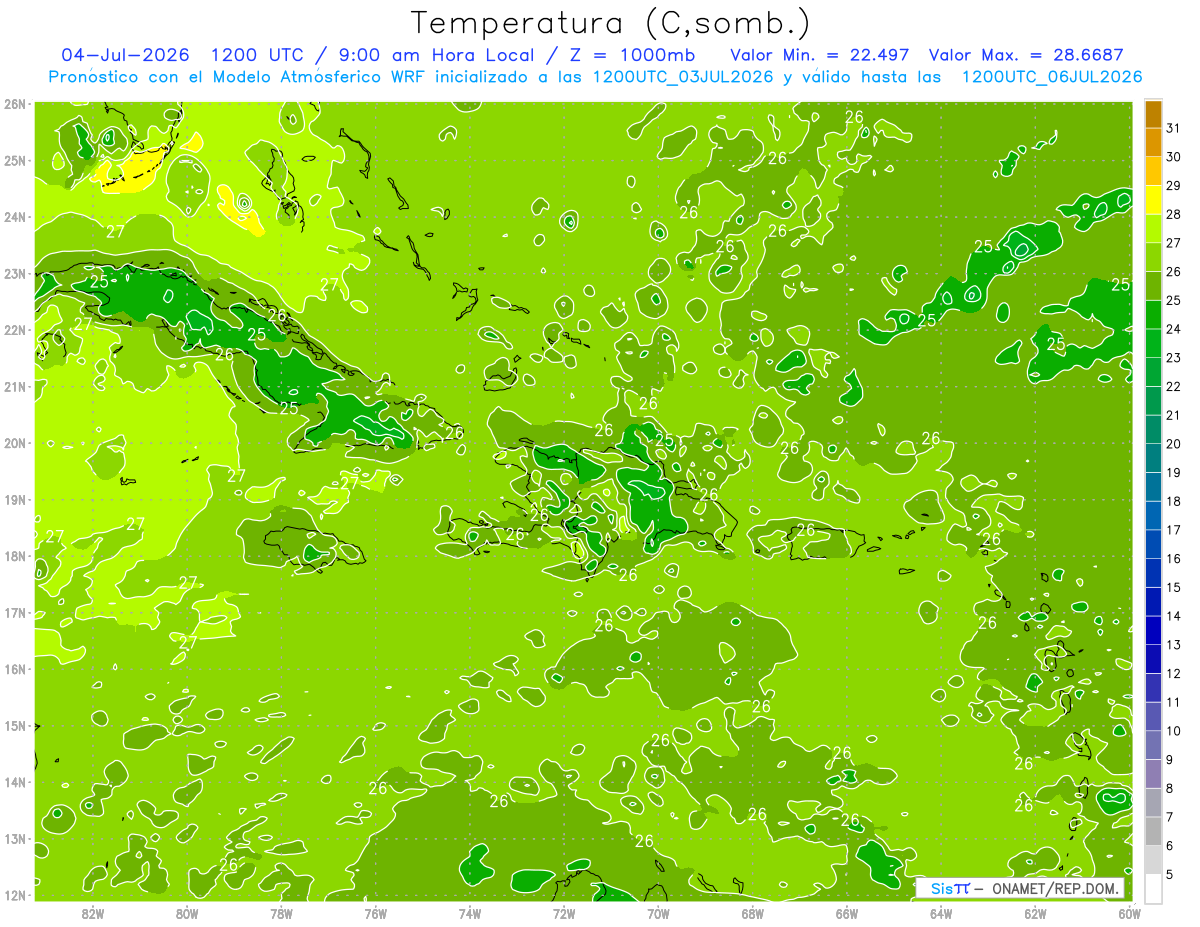Click the "80W" longitude axis label
The height and width of the screenshot is (927, 1200).
187,913
